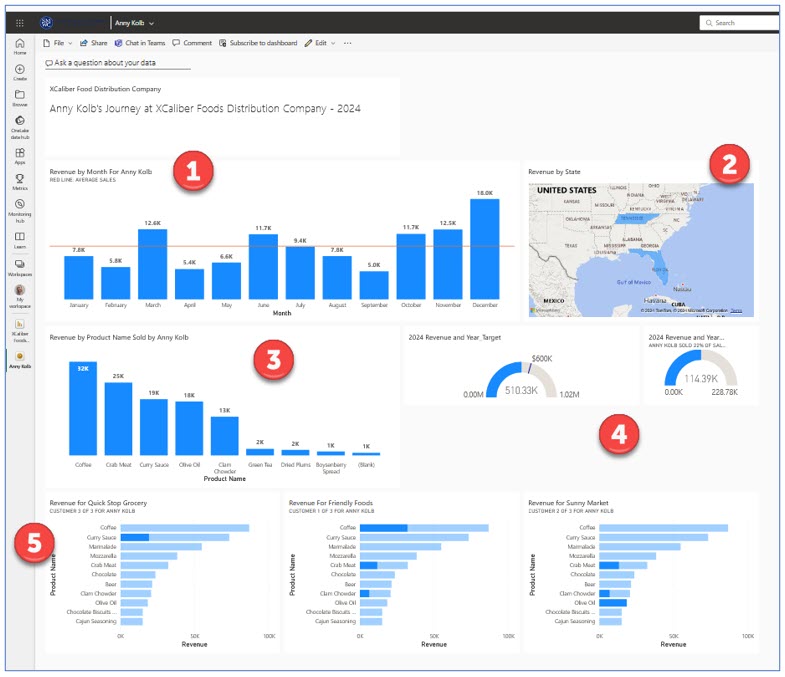This screenshot has width=785, height=677.
Task: Open the Revenue by State tile title
Action: pyautogui.click(x=554, y=172)
